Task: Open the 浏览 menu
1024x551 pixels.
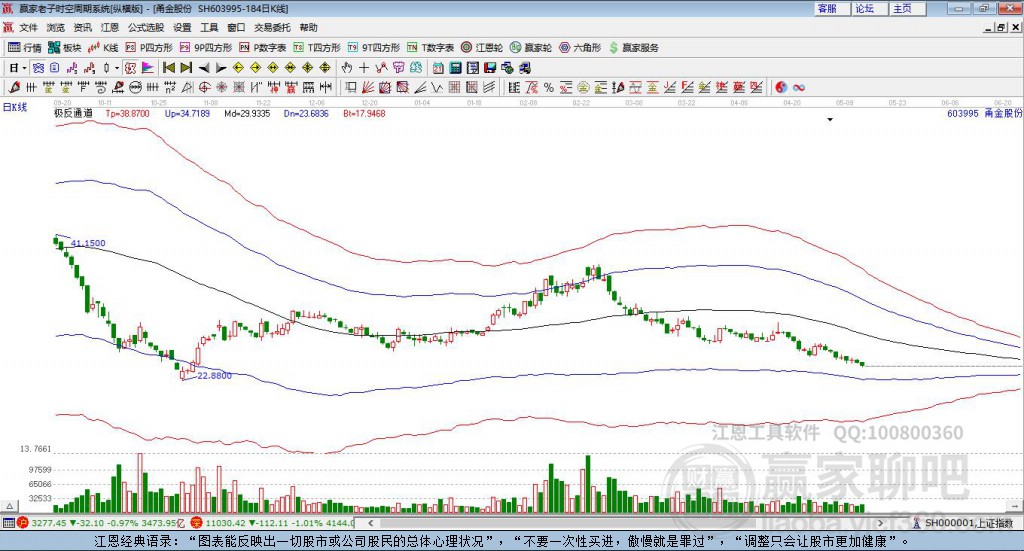Action: point(56,27)
